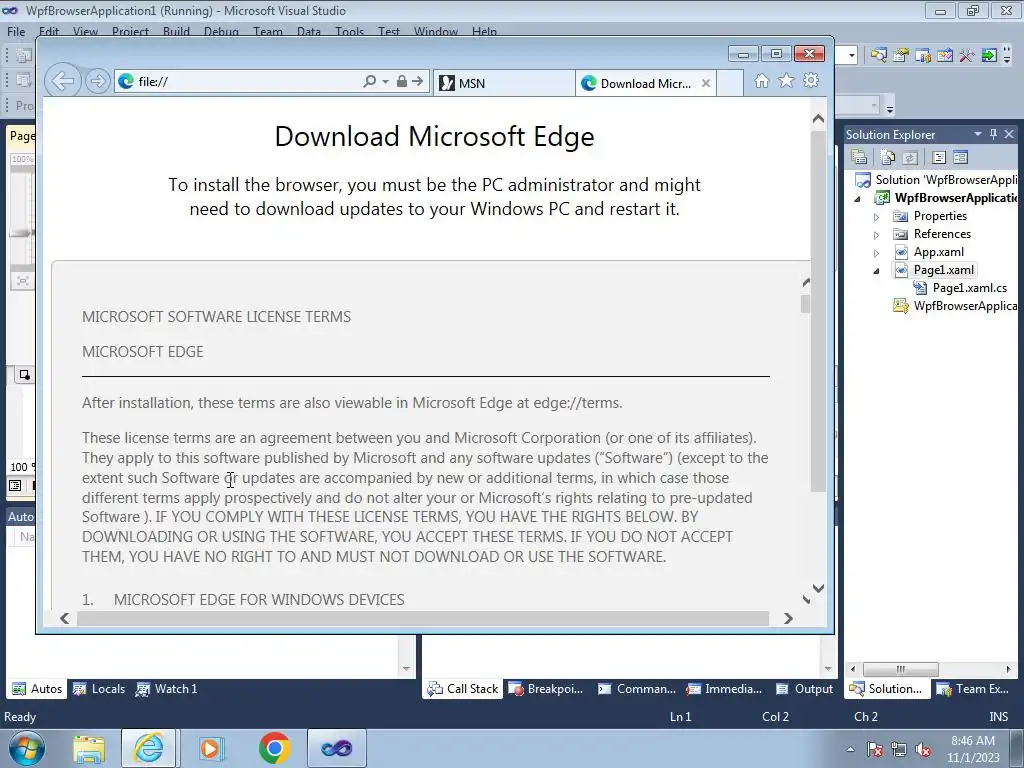This screenshot has height=768, width=1024.
Task: Open the Breakpoints tab
Action: (x=546, y=689)
